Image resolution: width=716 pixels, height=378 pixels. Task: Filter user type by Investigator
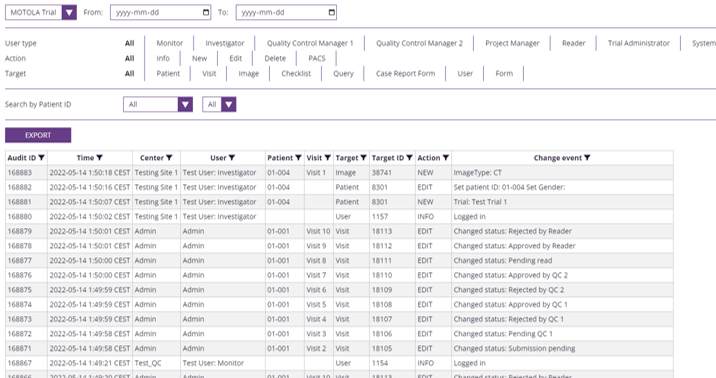click(225, 43)
